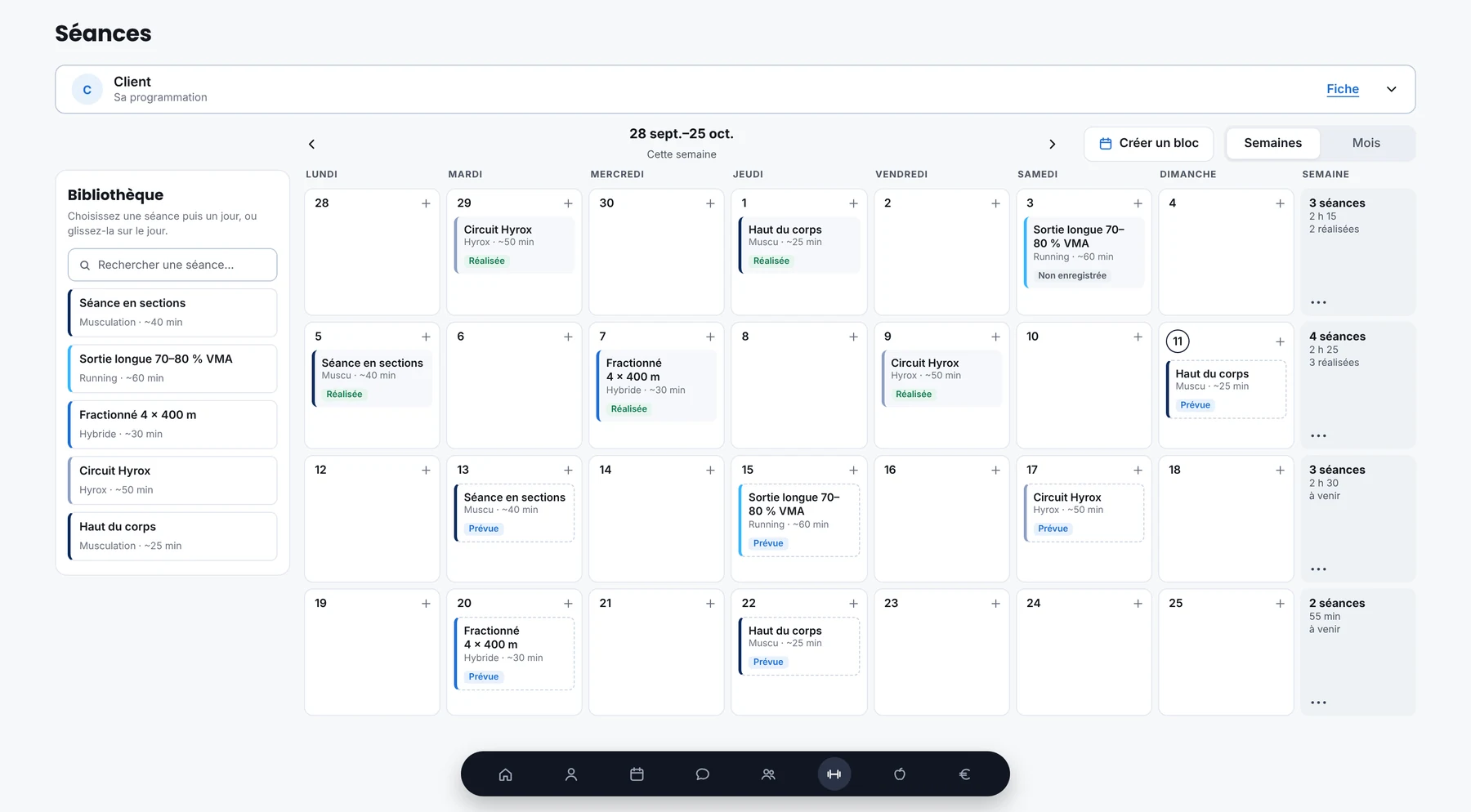This screenshot has width=1471, height=812.
Task: Open options menu for the 3 séances 2 h 15 week
Action: (1318, 302)
